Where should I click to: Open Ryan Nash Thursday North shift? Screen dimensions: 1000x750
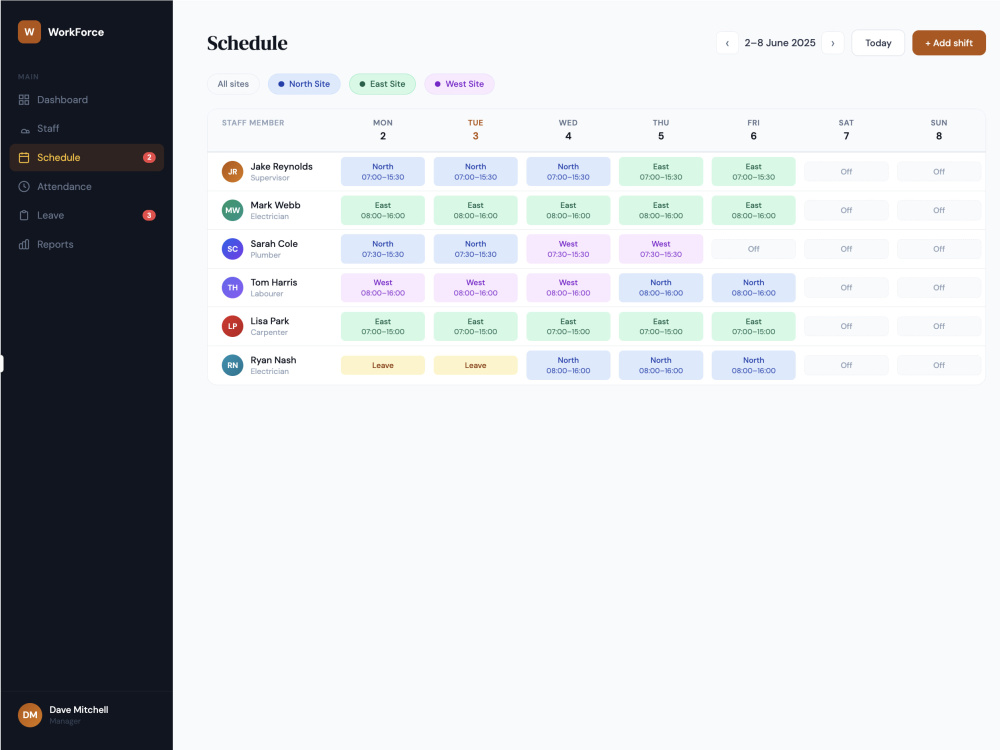tap(661, 365)
